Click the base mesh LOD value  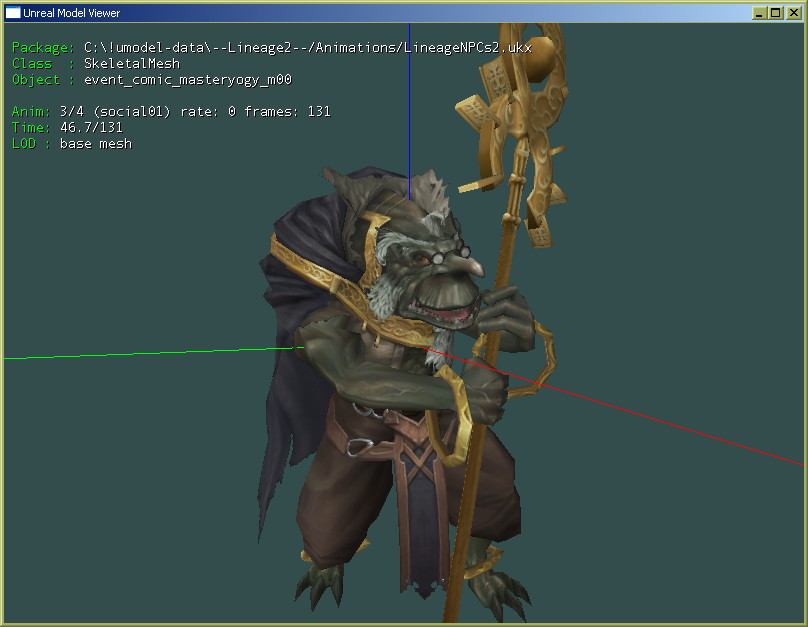(x=96, y=144)
